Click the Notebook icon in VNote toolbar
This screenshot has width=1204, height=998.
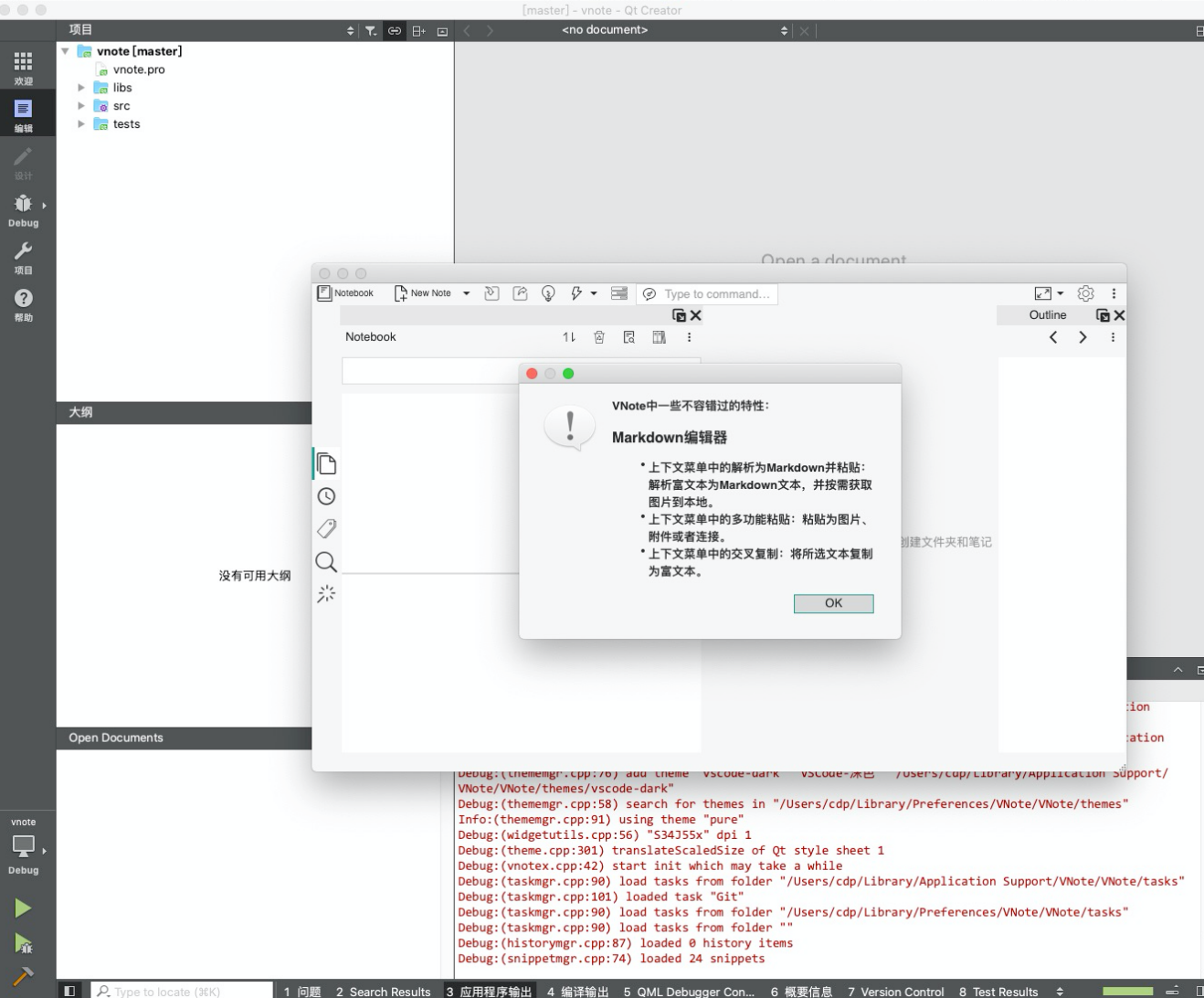(345, 293)
